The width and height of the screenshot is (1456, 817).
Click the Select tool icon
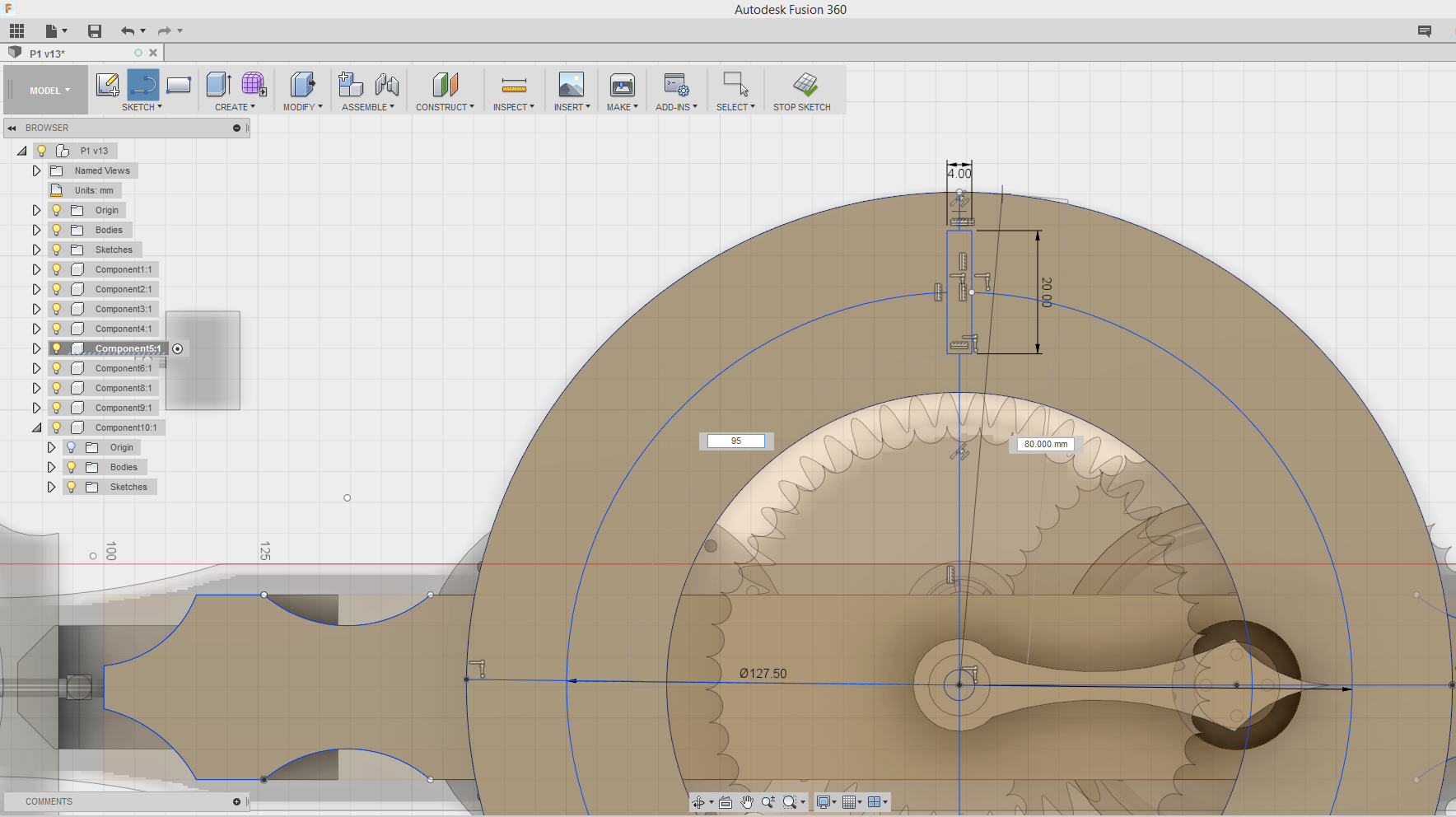[735, 84]
